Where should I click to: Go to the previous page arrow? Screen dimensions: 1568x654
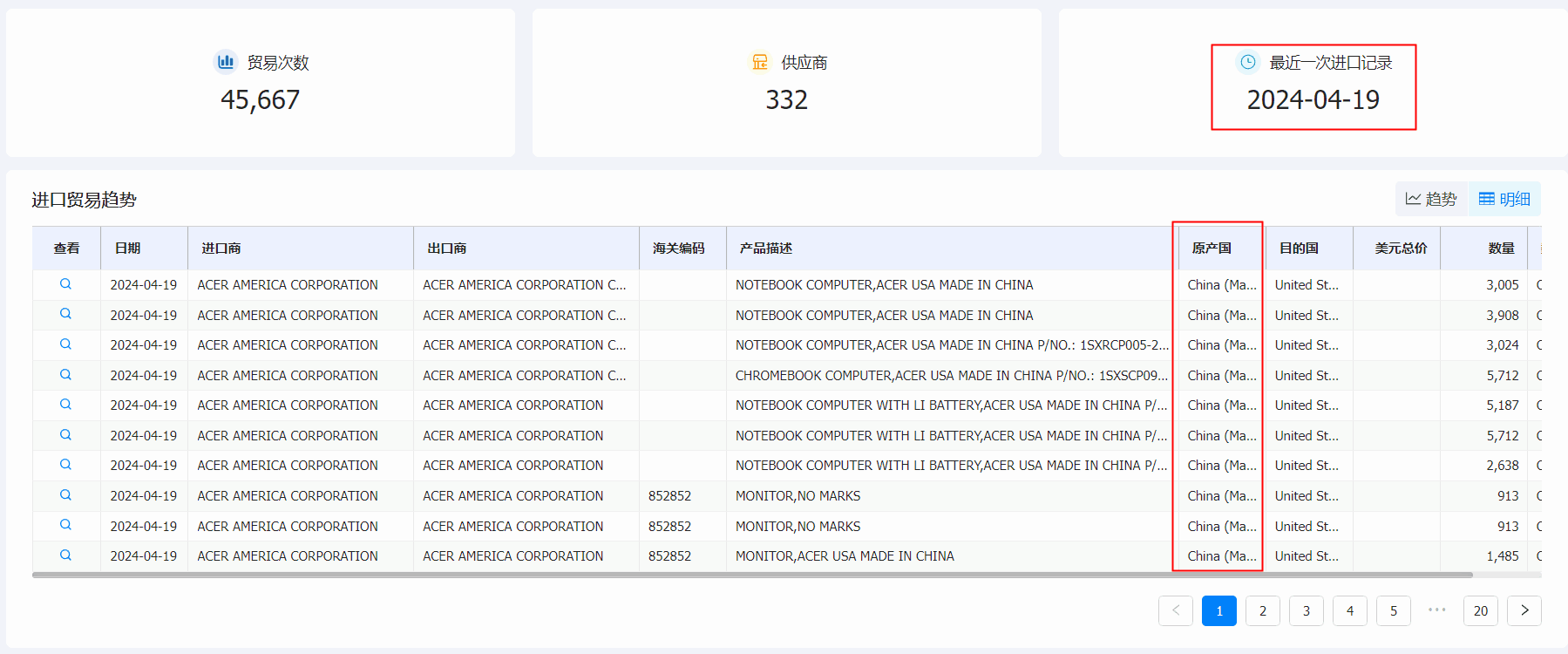[x=1176, y=610]
